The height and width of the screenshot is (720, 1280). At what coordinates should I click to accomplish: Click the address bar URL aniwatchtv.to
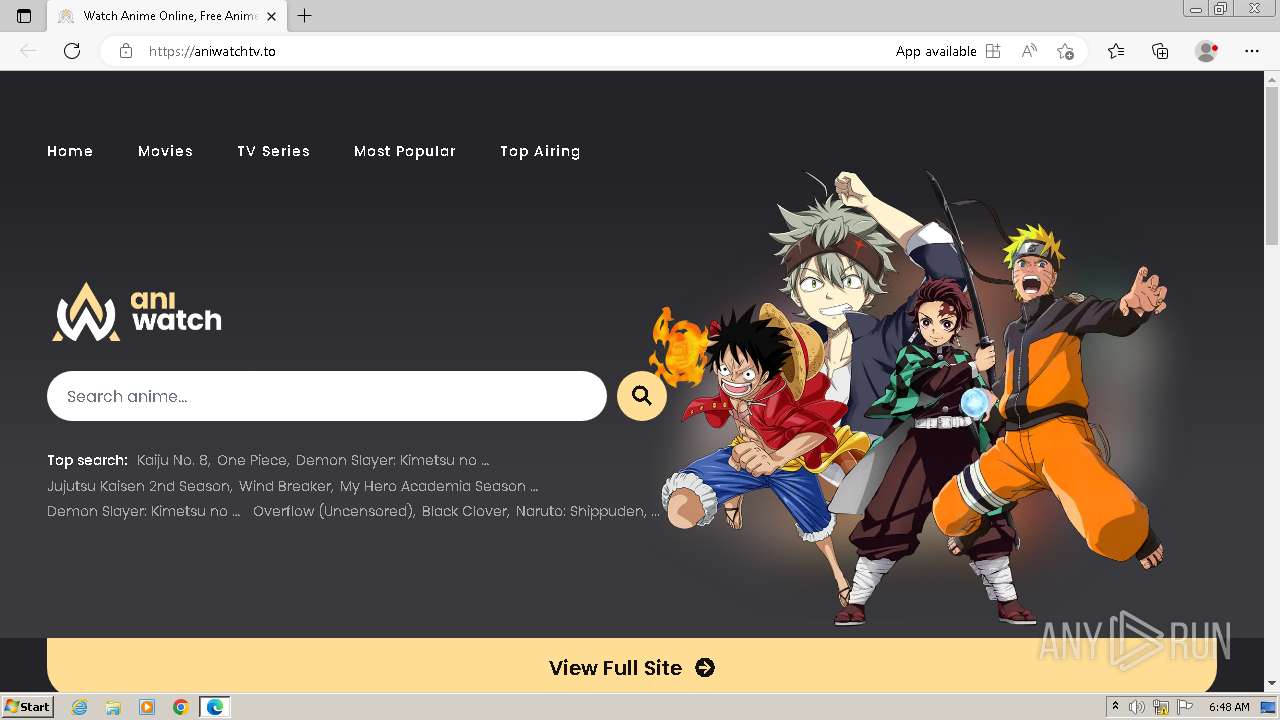[x=212, y=51]
